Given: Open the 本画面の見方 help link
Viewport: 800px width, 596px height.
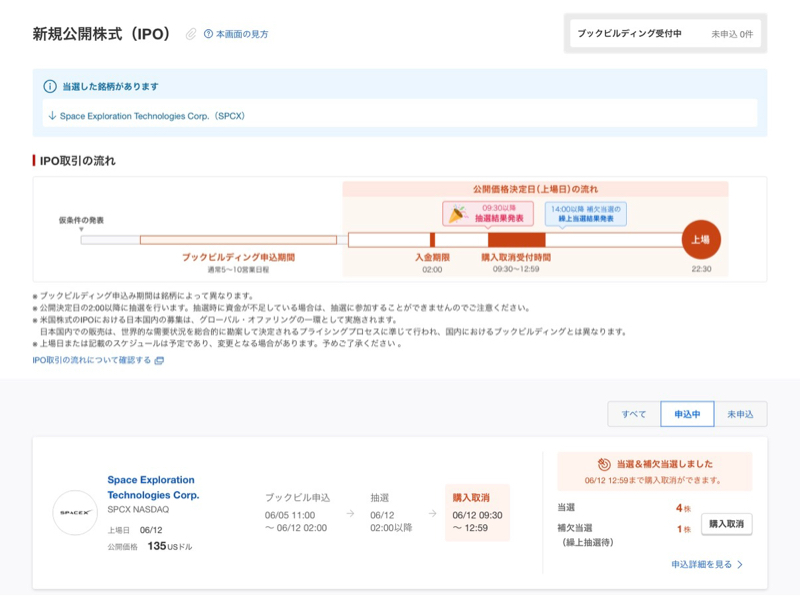Looking at the screenshot, I should click(x=242, y=34).
